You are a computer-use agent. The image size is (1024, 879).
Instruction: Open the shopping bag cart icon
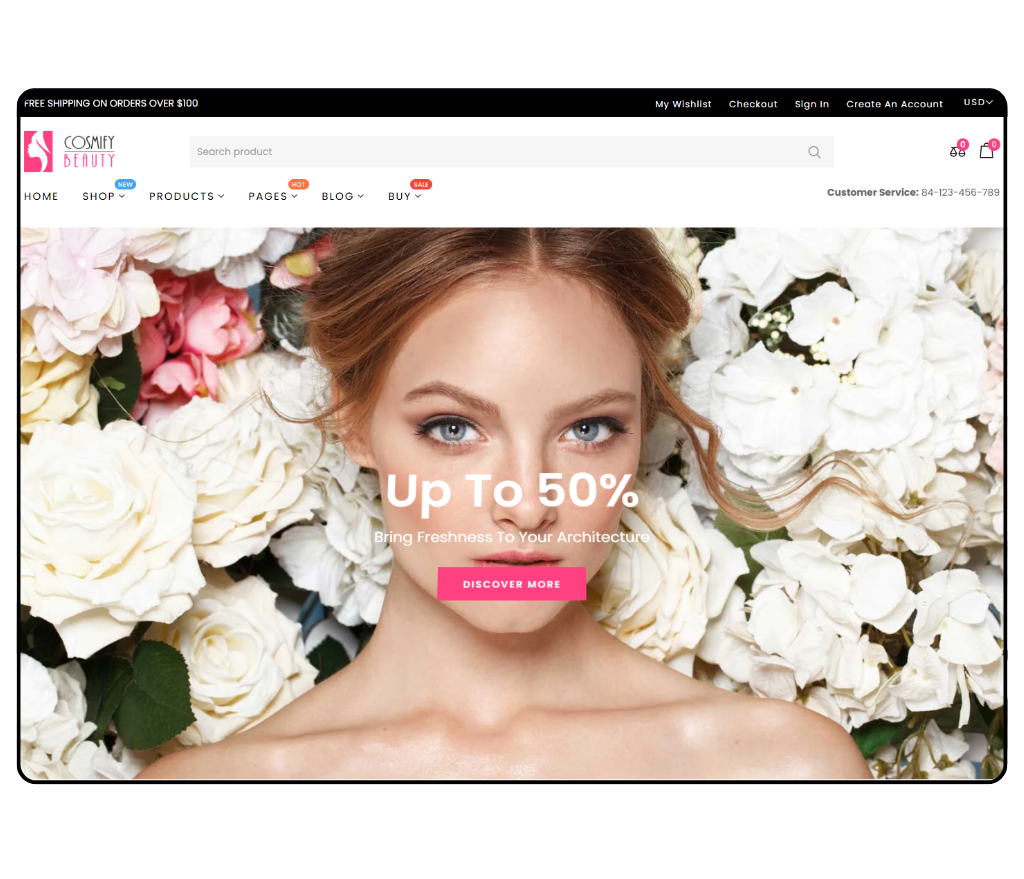(987, 151)
